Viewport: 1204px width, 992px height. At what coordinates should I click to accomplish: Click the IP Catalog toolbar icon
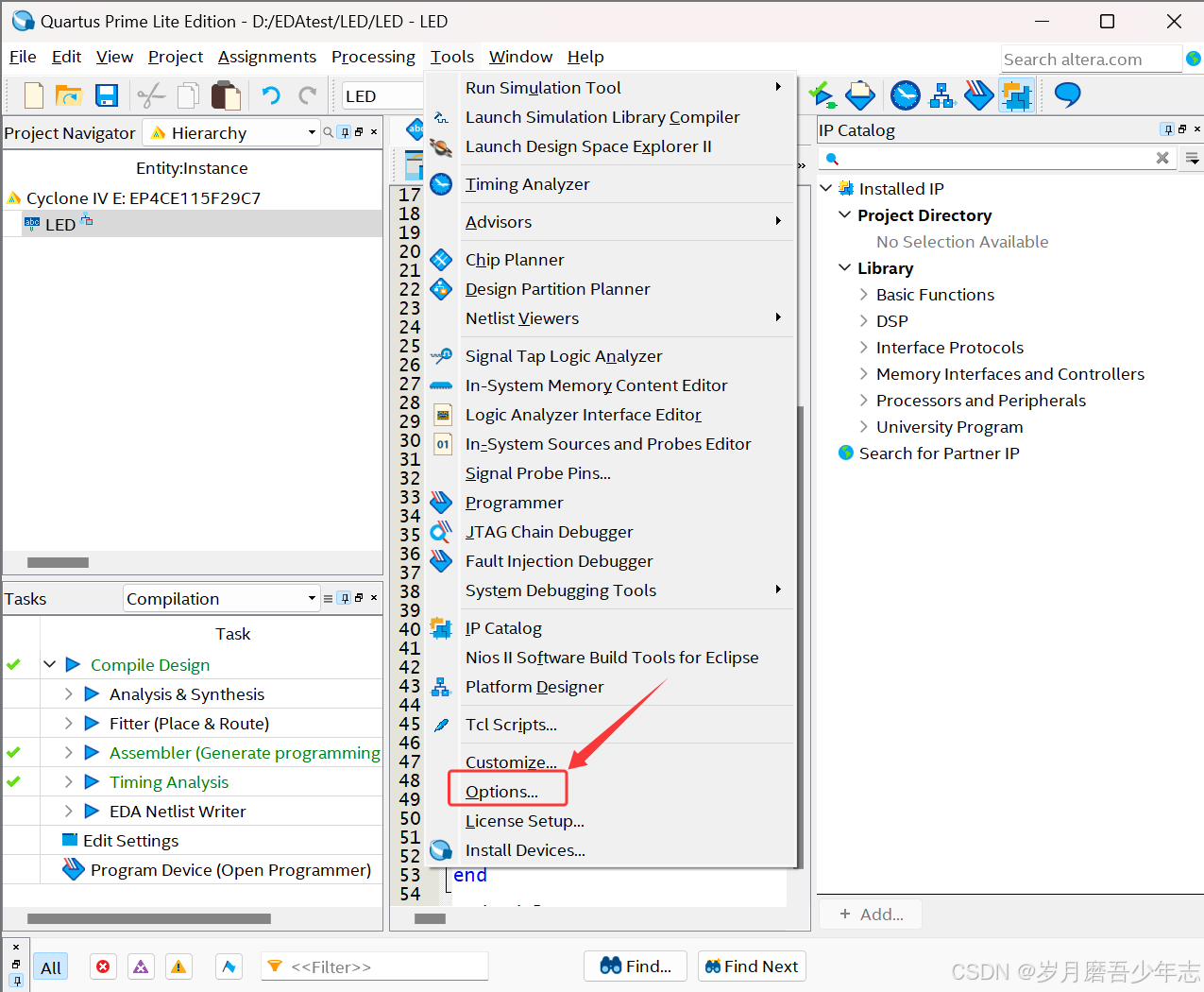(1016, 95)
